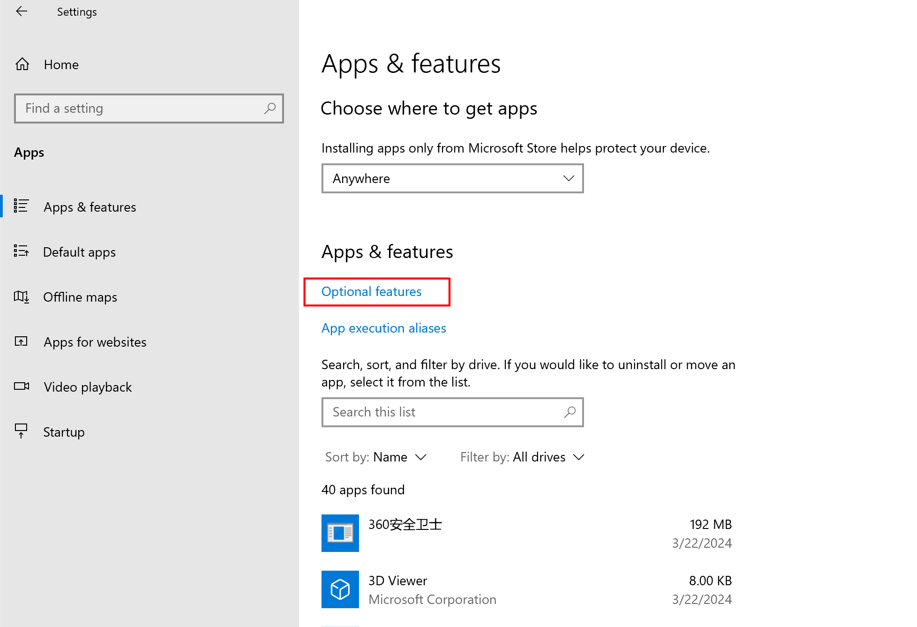Click the back arrow in Settings

[x=21, y=12]
